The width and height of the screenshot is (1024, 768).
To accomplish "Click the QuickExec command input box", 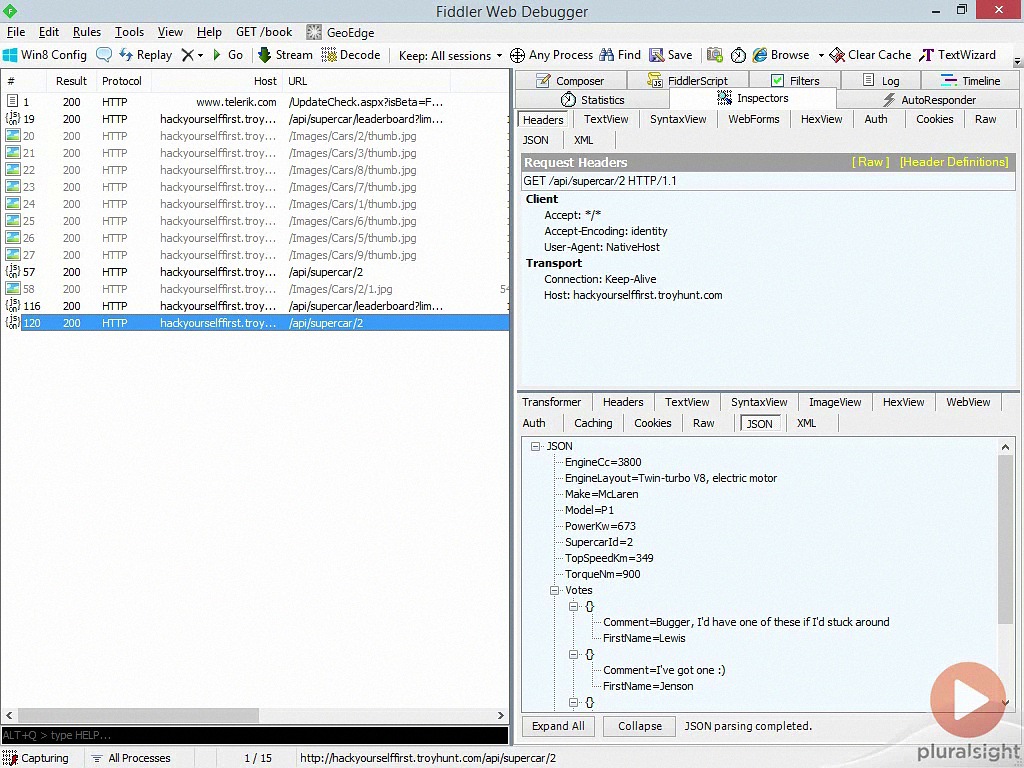I will (x=255, y=735).
